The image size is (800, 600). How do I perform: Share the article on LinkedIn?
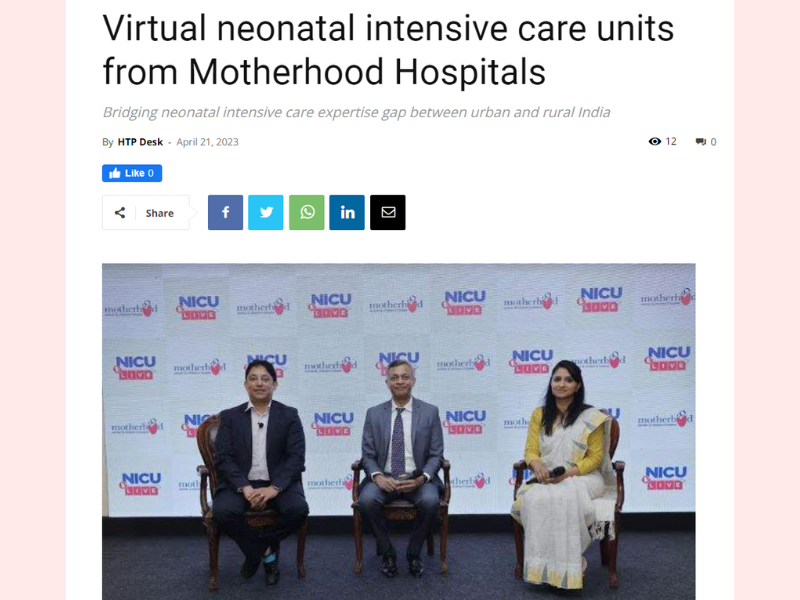click(x=347, y=212)
